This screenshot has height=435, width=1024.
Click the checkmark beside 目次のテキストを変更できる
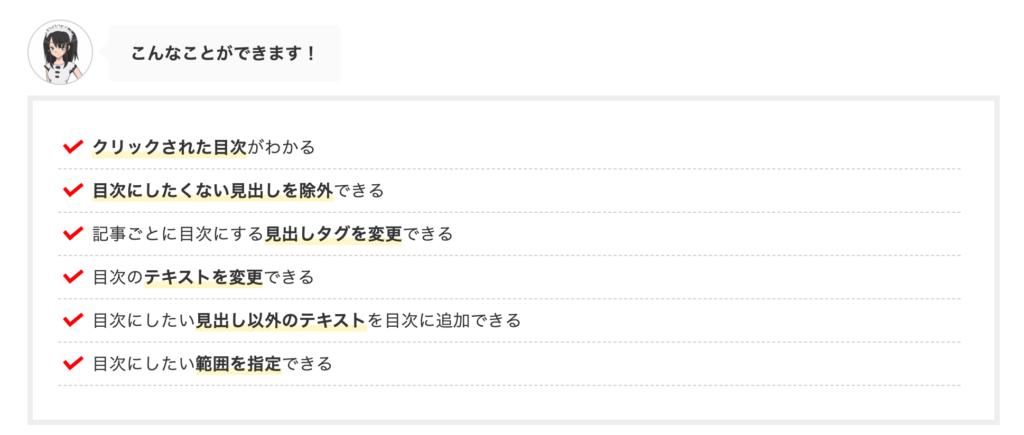[x=72, y=277]
